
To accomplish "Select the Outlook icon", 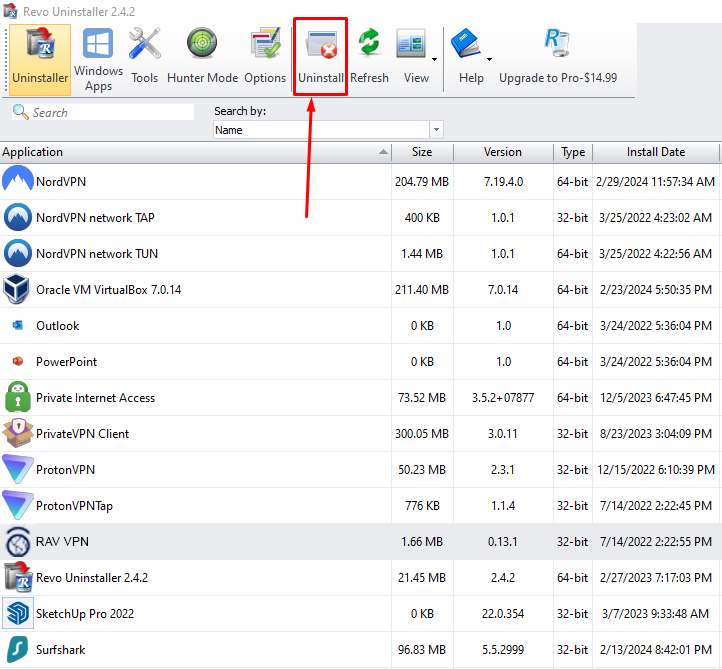I will pos(17,326).
